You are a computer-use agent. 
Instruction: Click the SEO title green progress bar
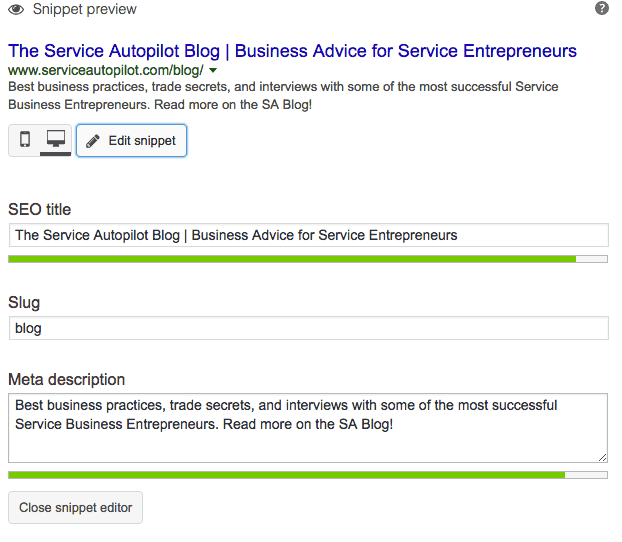[x=308, y=259]
